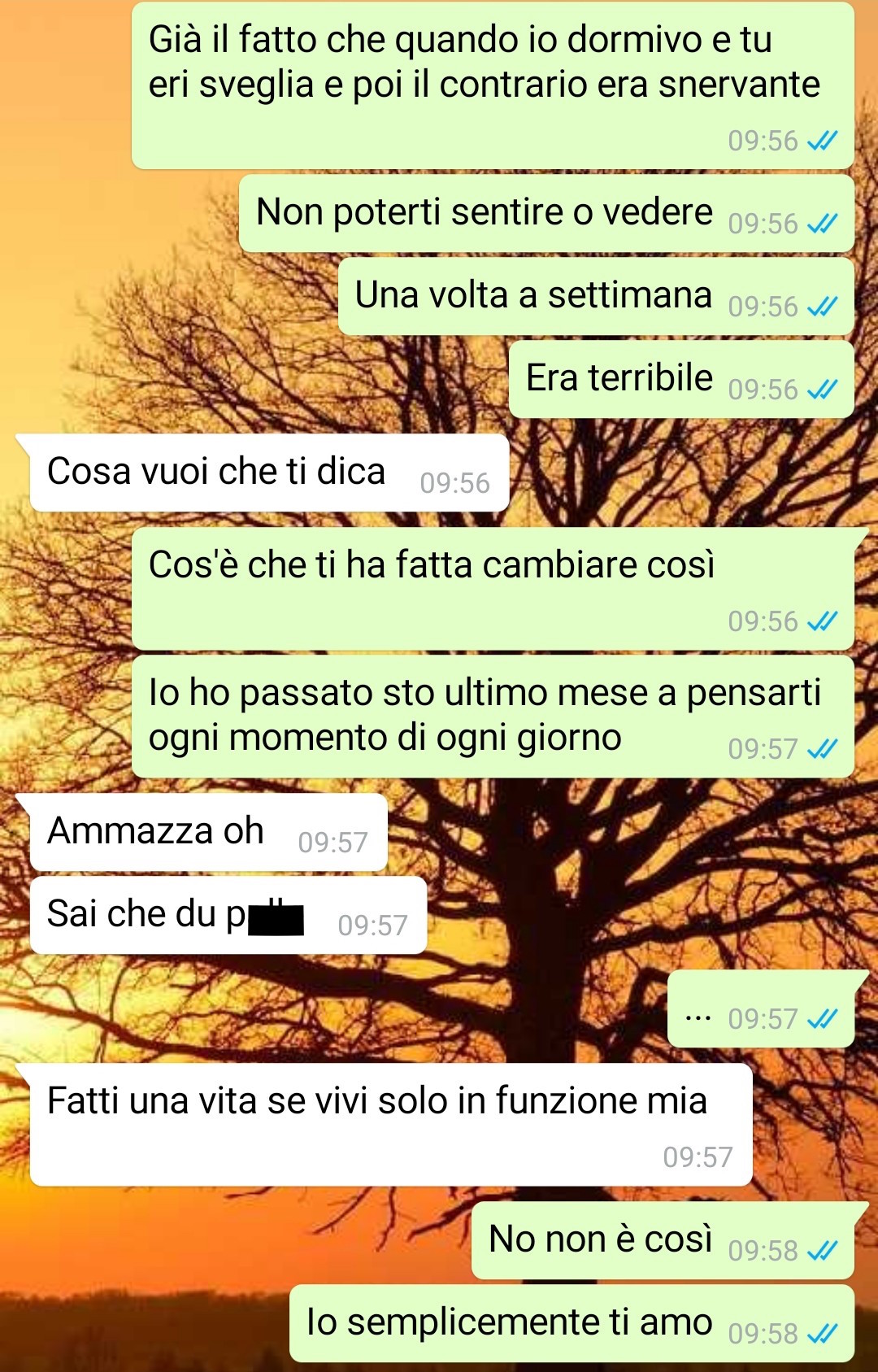Tap the 'Già il fatto che quando io dormivo' bubble

[493, 85]
